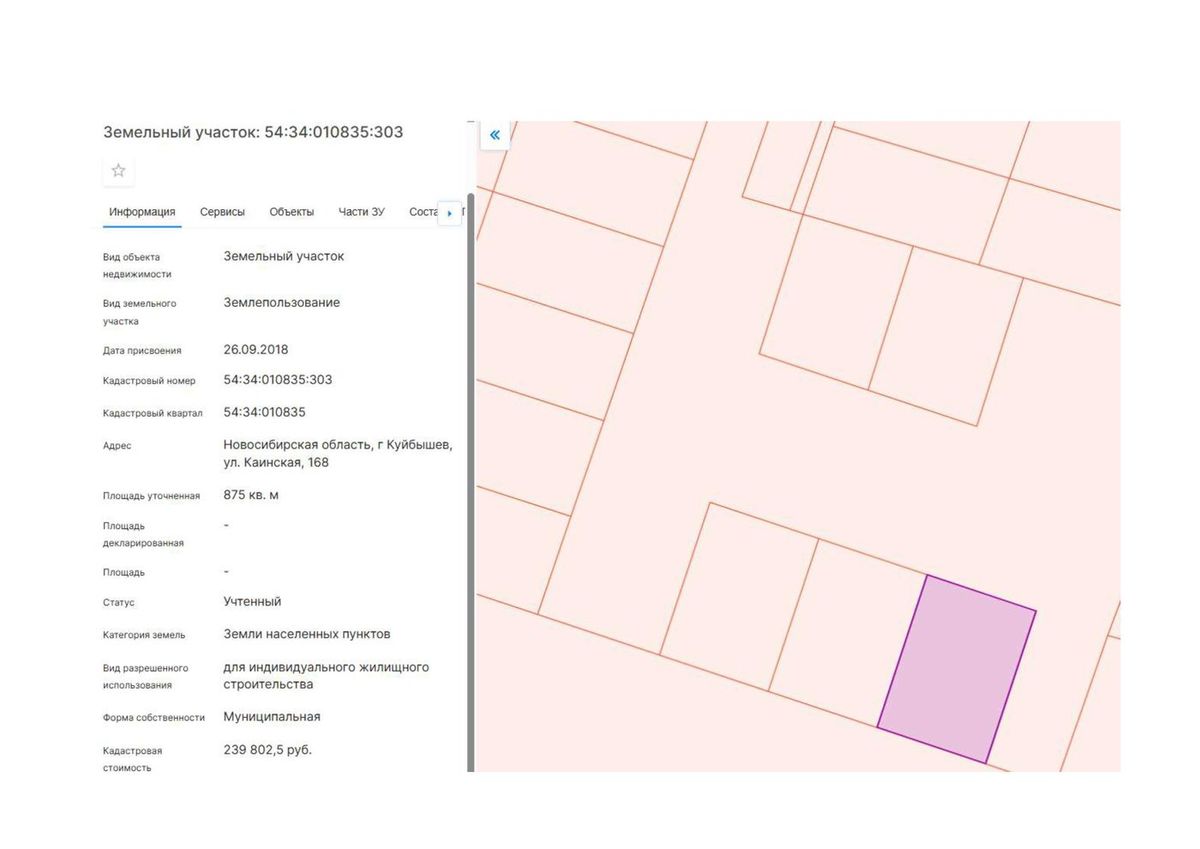Switch to the Сервисы tab
This screenshot has height=849, width=1200.
point(222,212)
